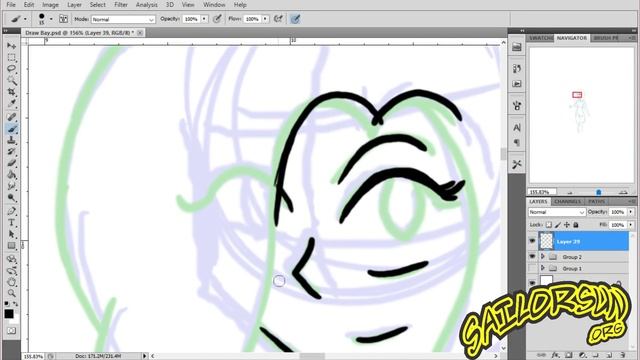Select the Path Selection tool
The image size is (640, 360).
11,234
